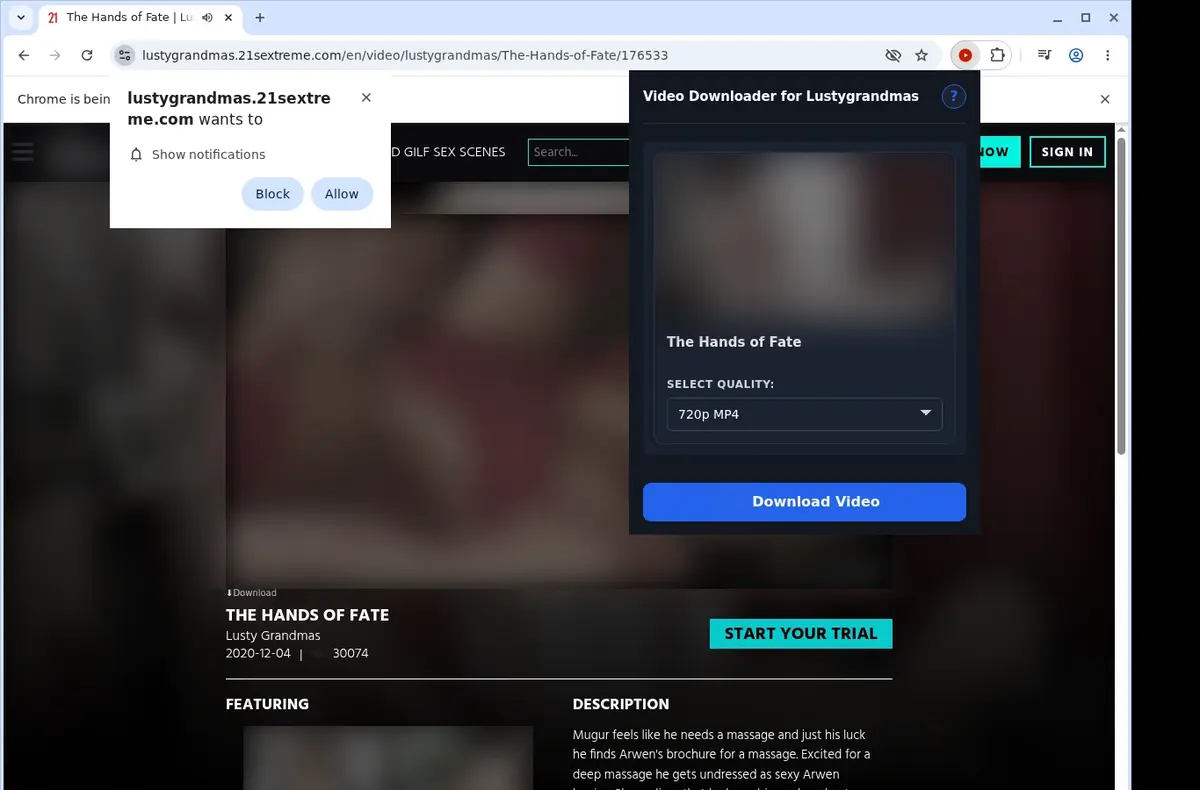This screenshot has width=1200, height=790.
Task: Click the FEATURING heading
Action: (267, 704)
